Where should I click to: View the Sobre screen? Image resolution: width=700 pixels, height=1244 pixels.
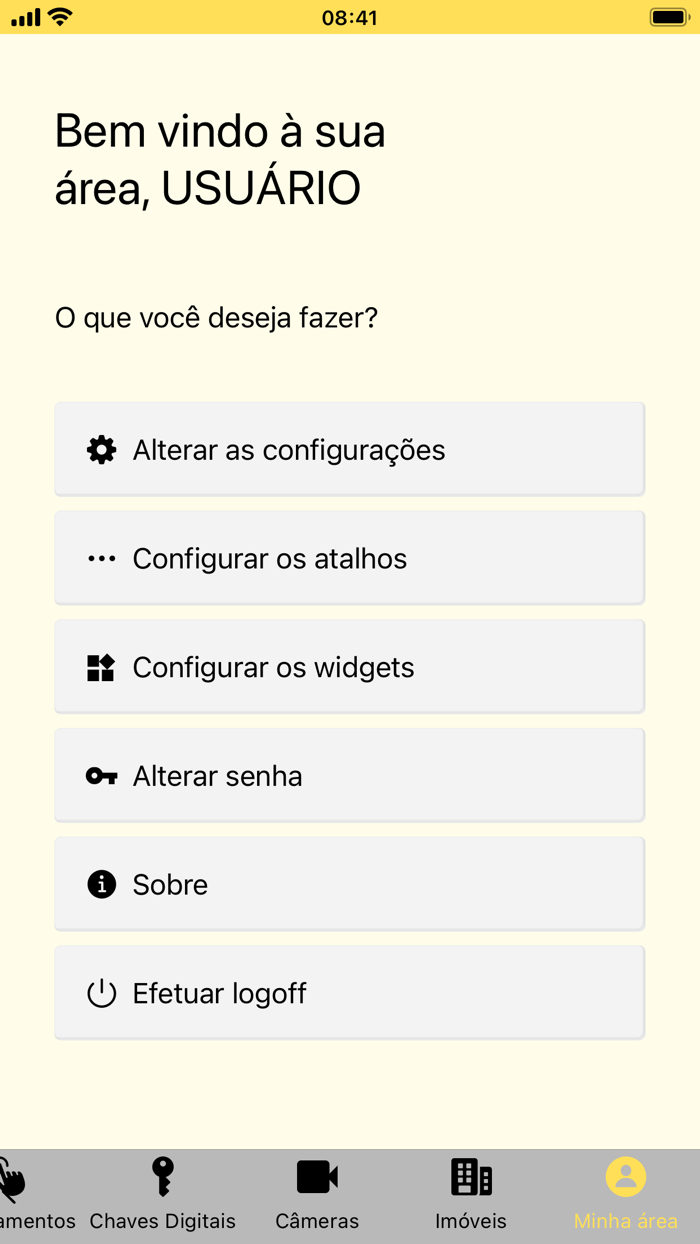pos(349,884)
